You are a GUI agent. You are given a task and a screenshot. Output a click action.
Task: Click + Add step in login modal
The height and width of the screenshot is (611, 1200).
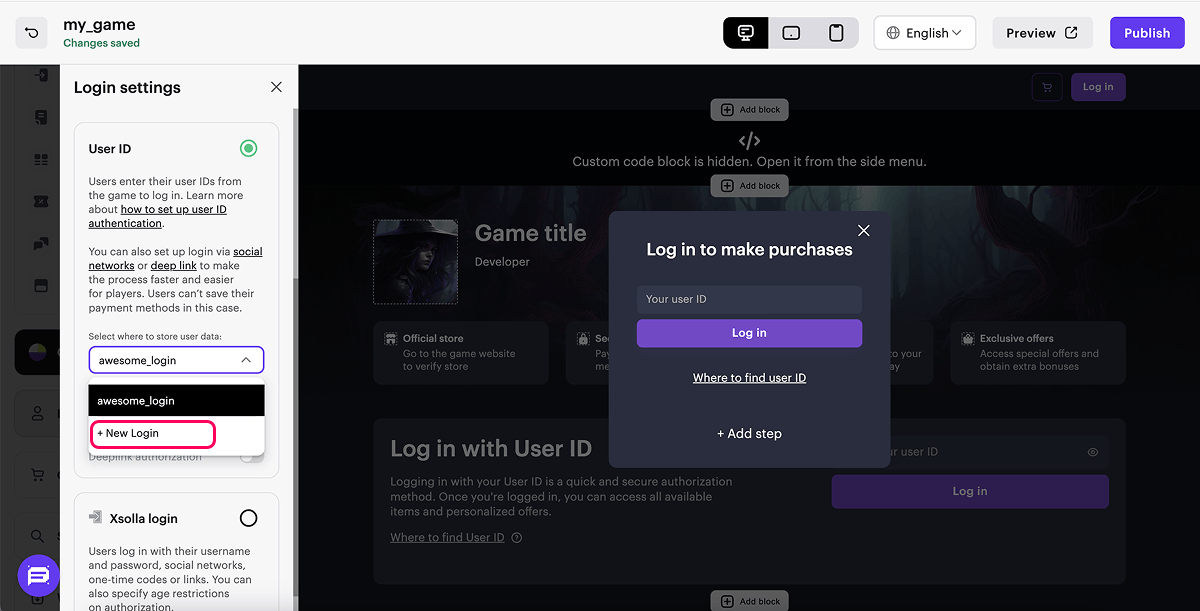coord(749,434)
